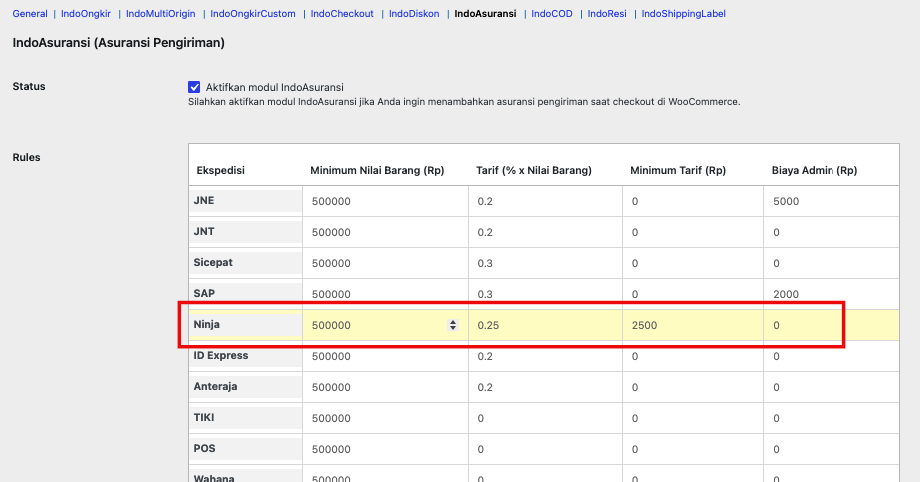The width and height of the screenshot is (920, 482).
Task: Edit Ninja Minimum Tarif field showing 2500
Action: point(693,325)
